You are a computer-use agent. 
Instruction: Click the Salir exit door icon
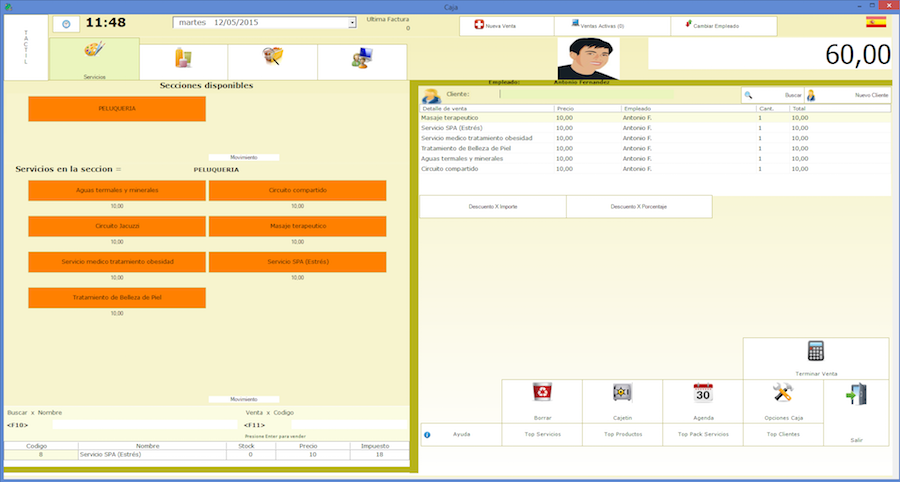pyautogui.click(x=856, y=395)
